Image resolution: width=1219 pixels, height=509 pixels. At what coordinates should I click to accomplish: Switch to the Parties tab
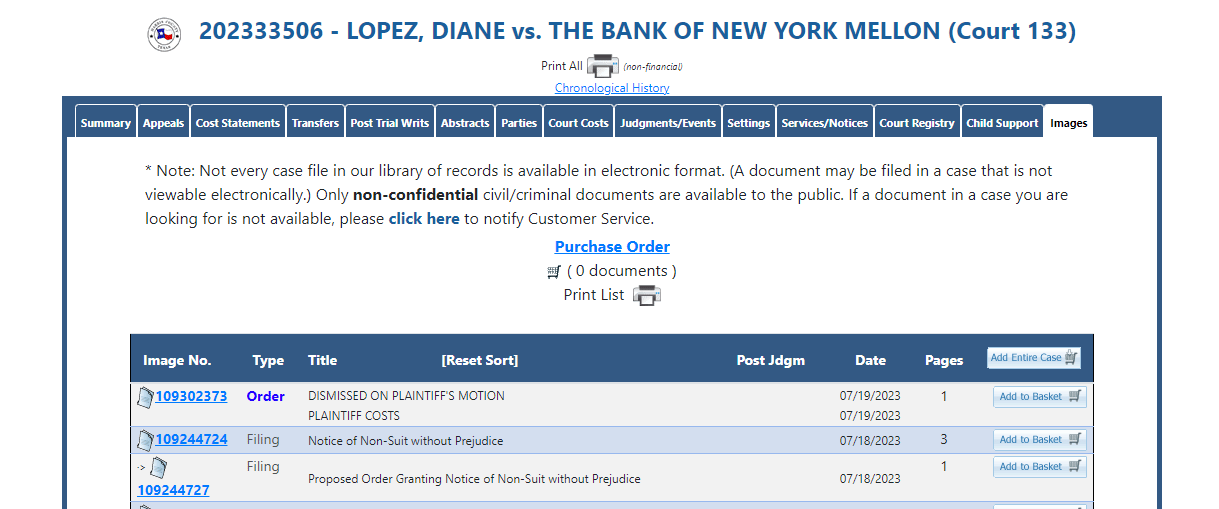pos(519,123)
